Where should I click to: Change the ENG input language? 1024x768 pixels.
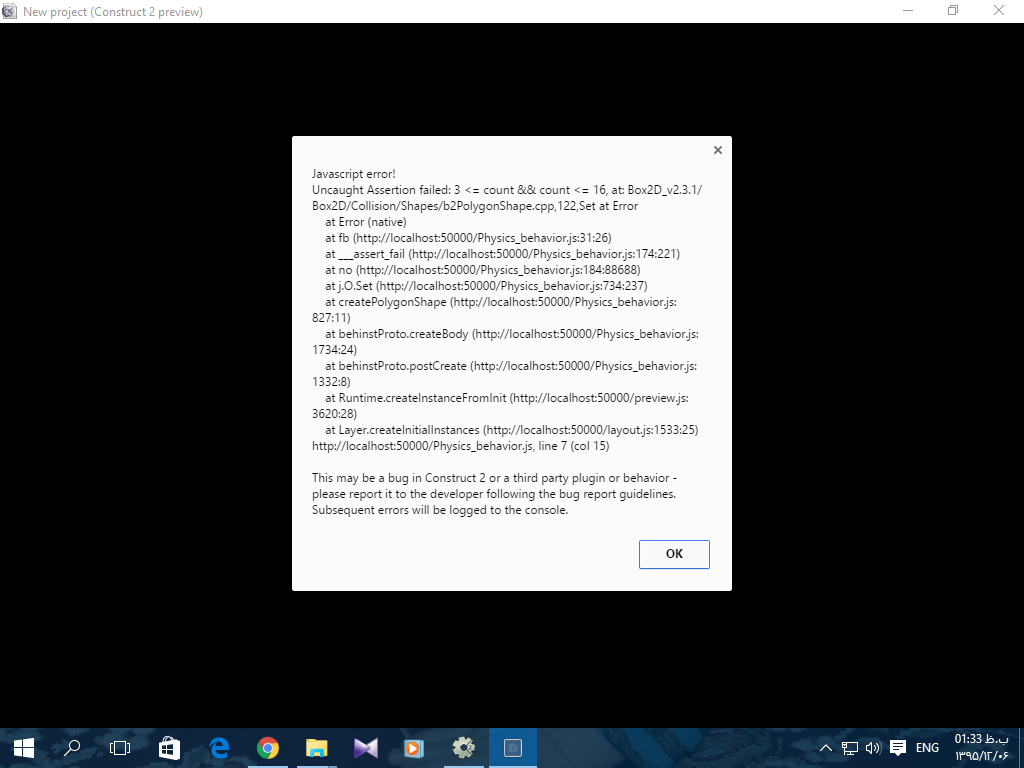927,748
